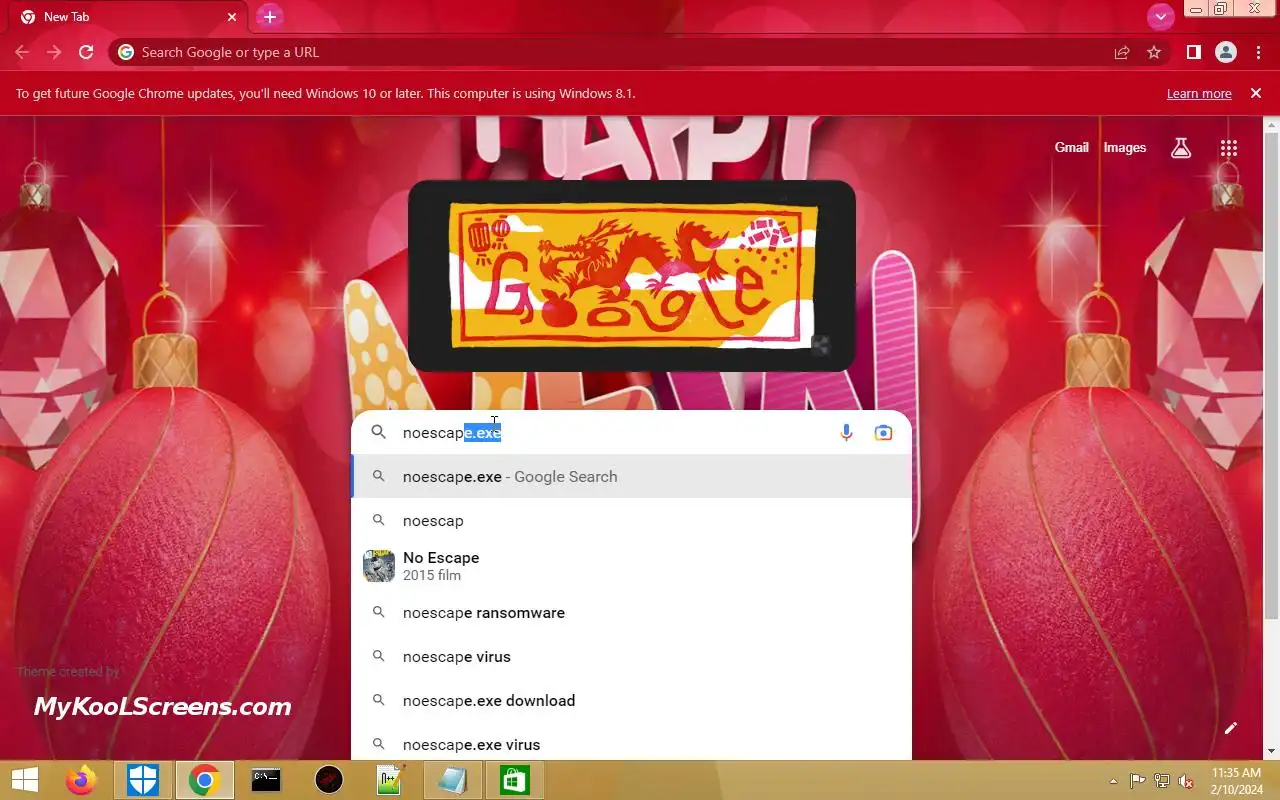This screenshot has width=1280, height=800.
Task: Close the New Tab tab
Action: 232,17
